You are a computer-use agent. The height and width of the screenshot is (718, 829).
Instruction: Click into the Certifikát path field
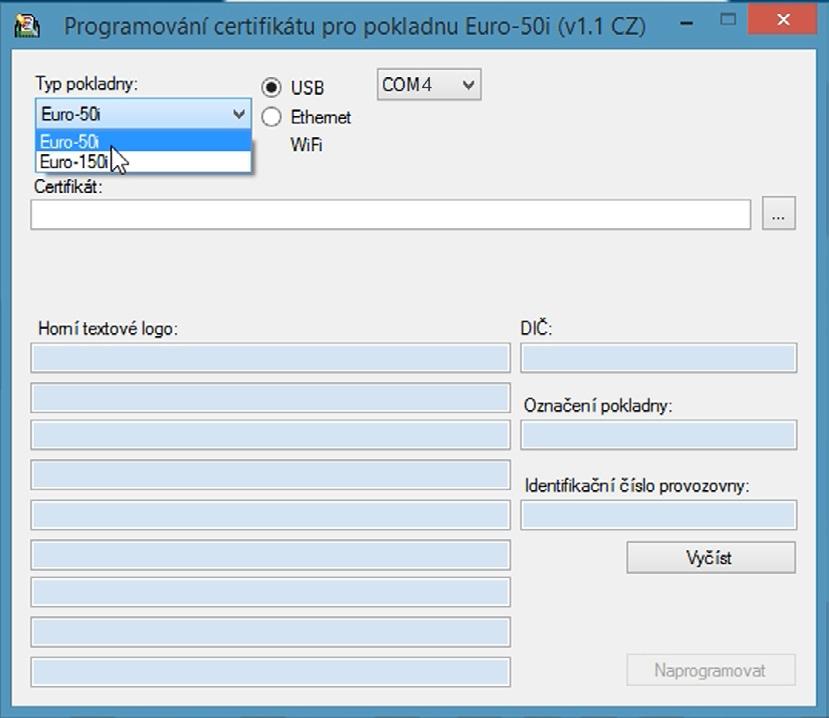click(x=391, y=215)
